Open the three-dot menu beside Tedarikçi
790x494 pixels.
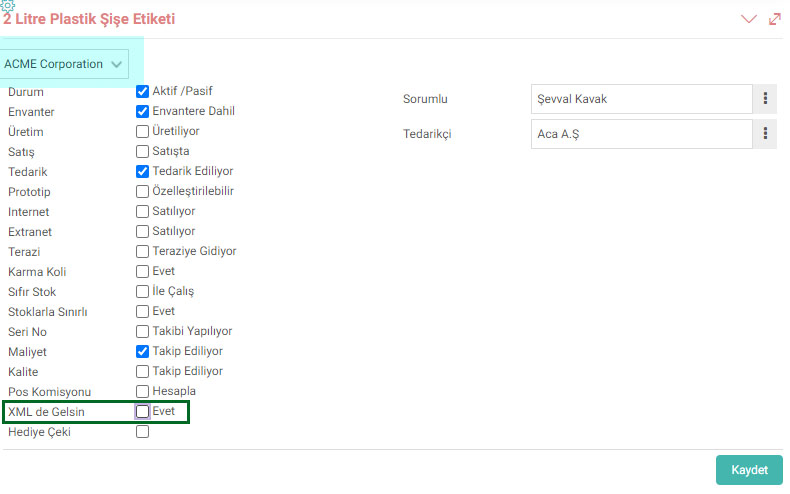[x=765, y=134]
